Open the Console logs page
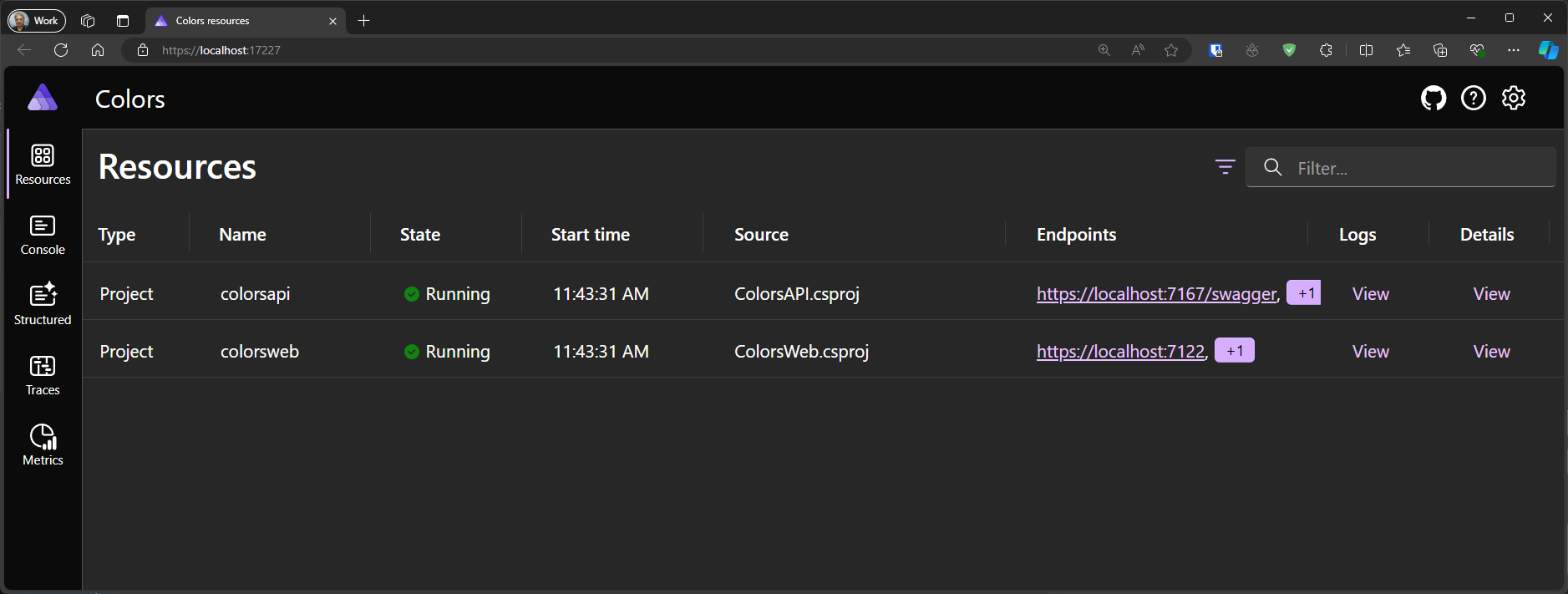 click(43, 235)
